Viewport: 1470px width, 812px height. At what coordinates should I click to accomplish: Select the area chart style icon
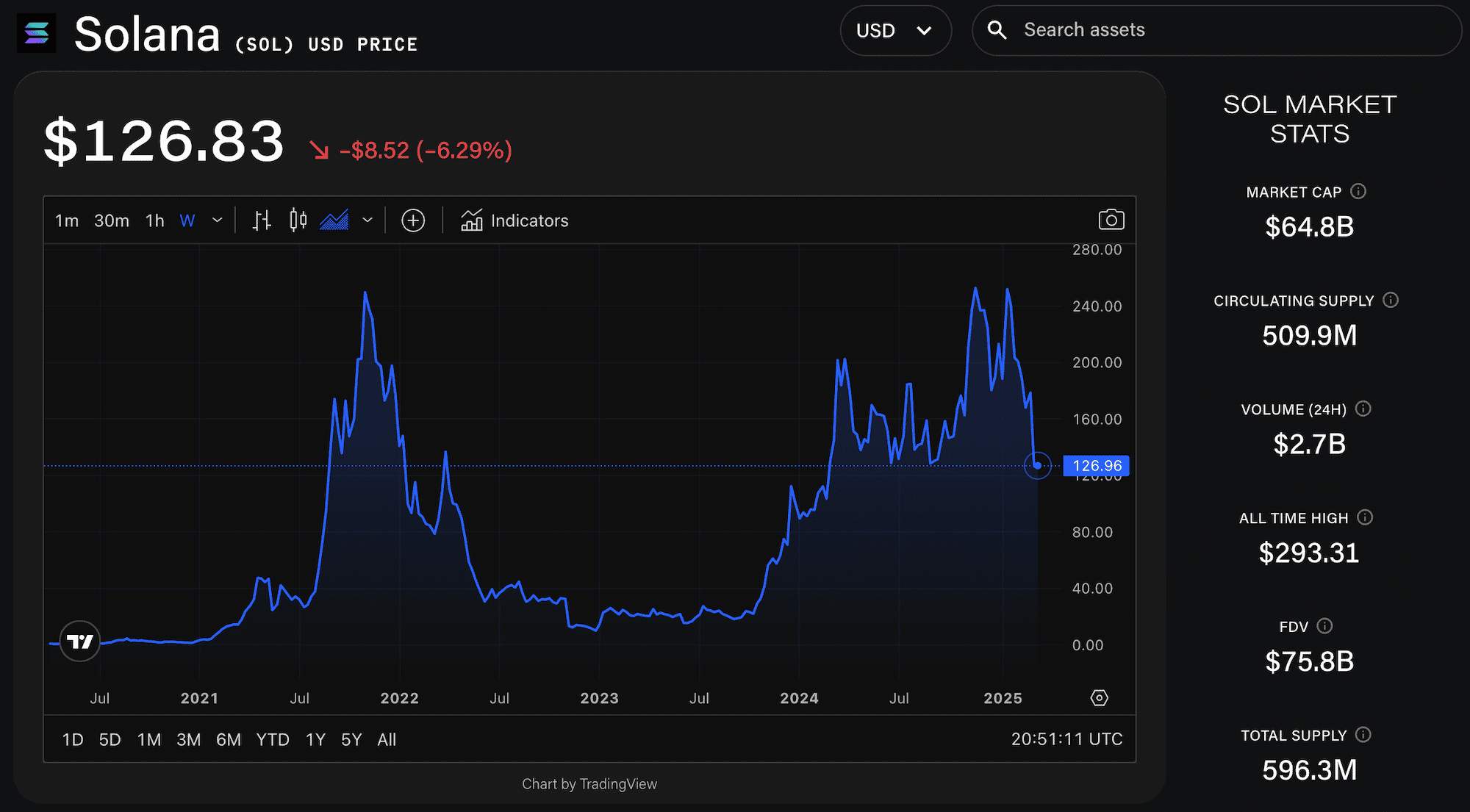click(x=334, y=220)
